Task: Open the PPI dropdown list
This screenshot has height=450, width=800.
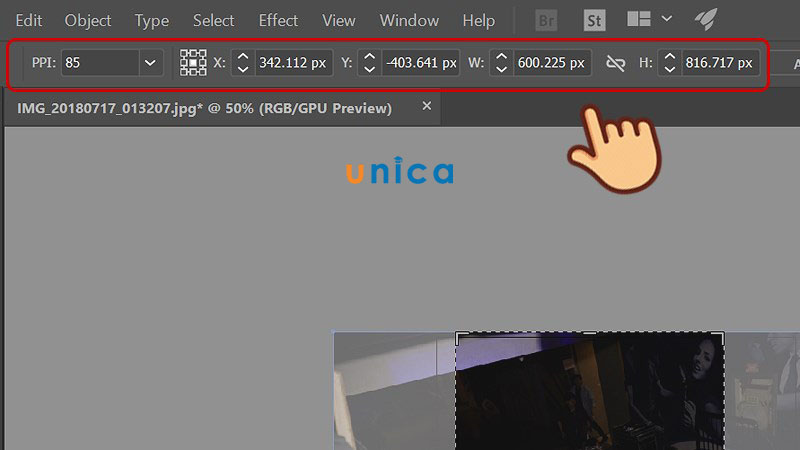Action: (151, 63)
